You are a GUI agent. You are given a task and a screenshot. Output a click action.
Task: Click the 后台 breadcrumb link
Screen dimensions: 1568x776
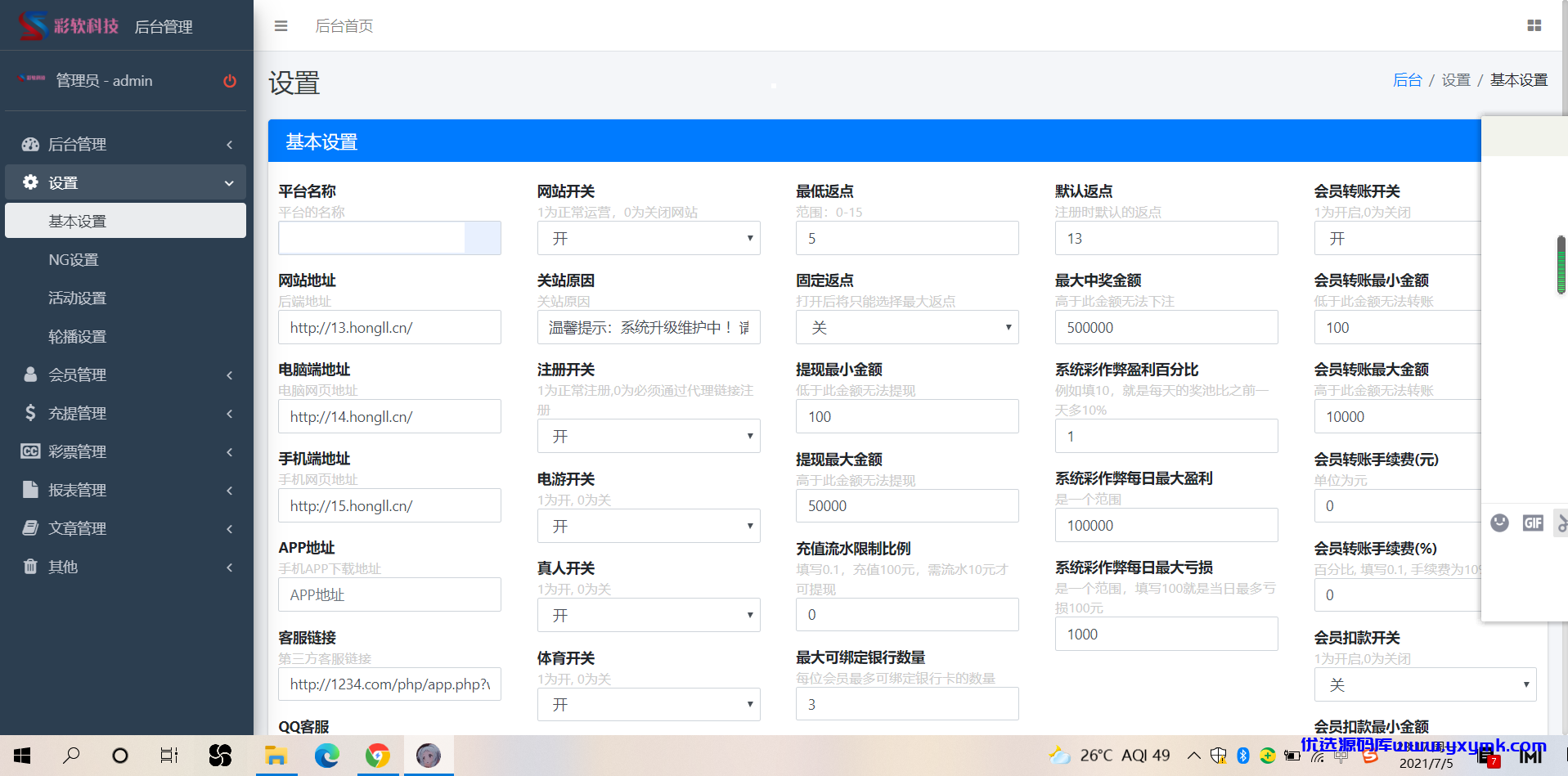click(1407, 80)
